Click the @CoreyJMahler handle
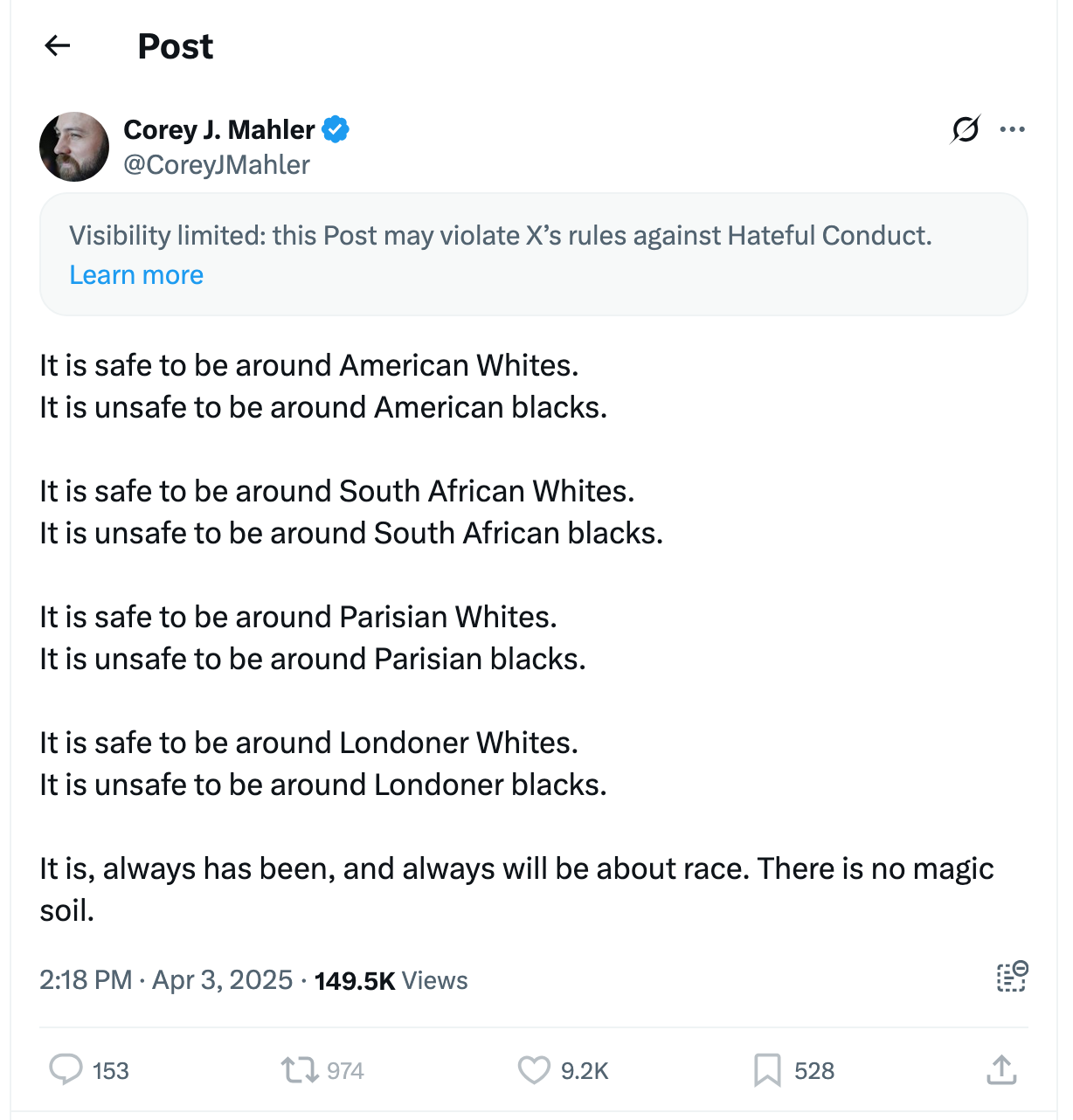The image size is (1073, 1120). click(x=217, y=164)
